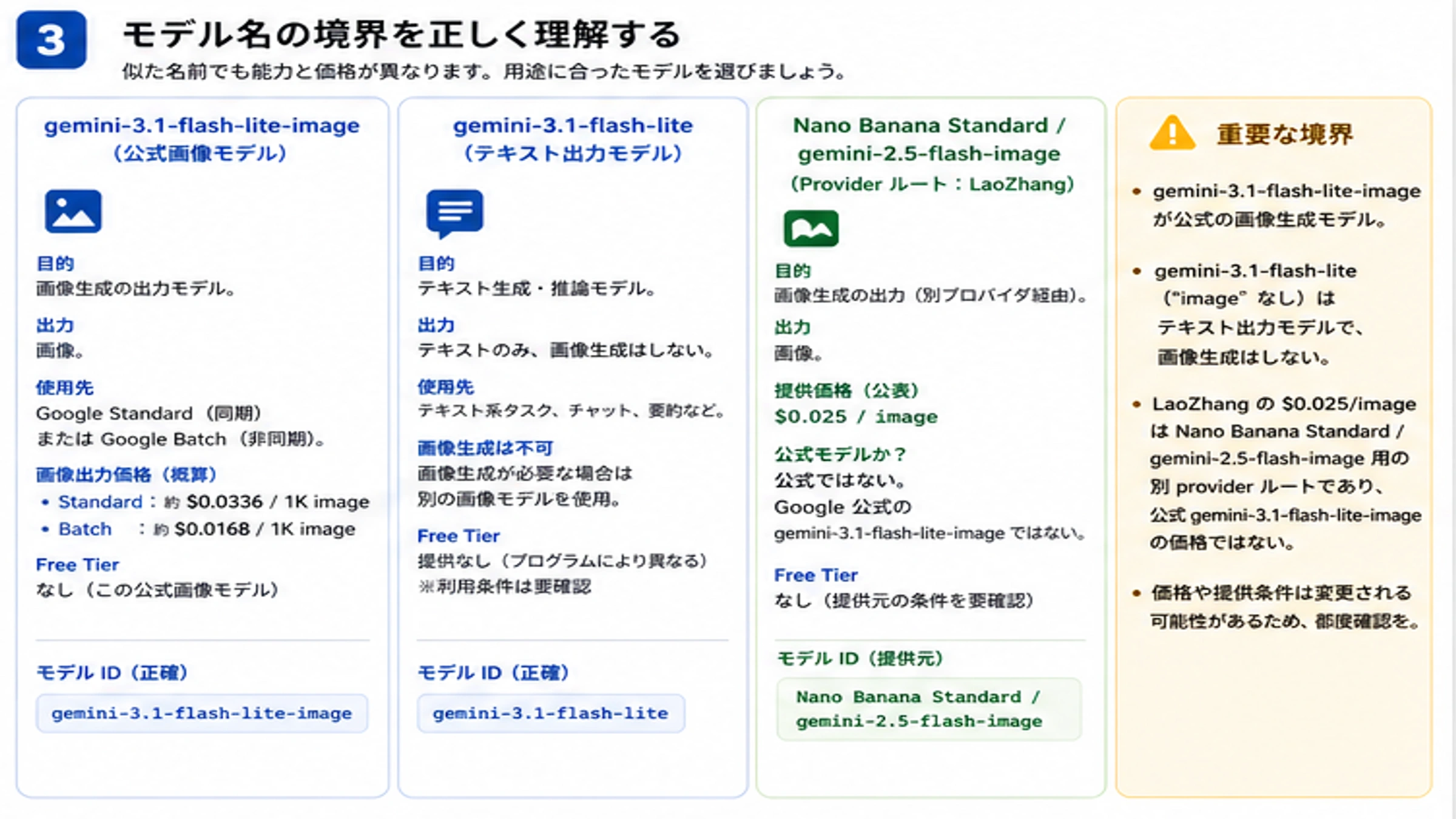Click 使用先 label in first card
Viewport: 1456px width, 819px height.
coord(65,388)
